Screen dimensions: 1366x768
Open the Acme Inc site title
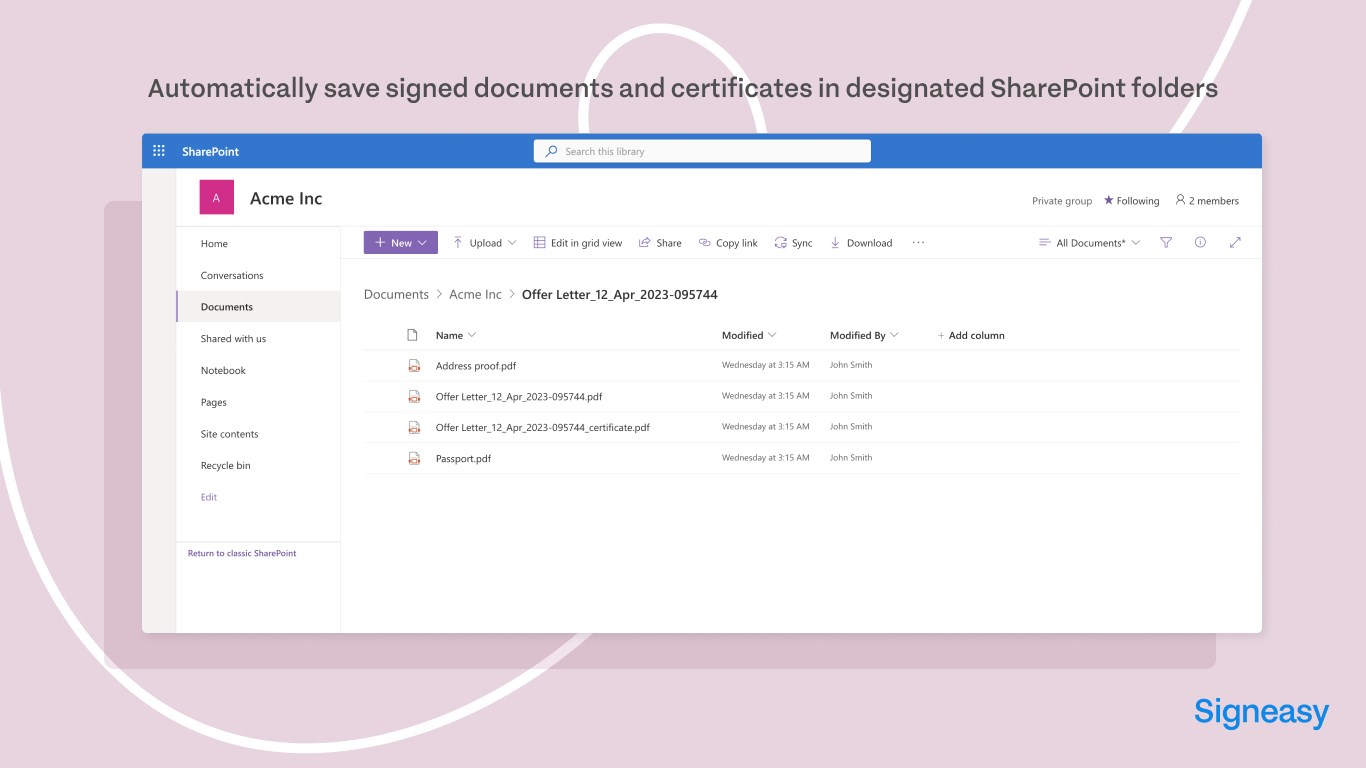[x=286, y=198]
